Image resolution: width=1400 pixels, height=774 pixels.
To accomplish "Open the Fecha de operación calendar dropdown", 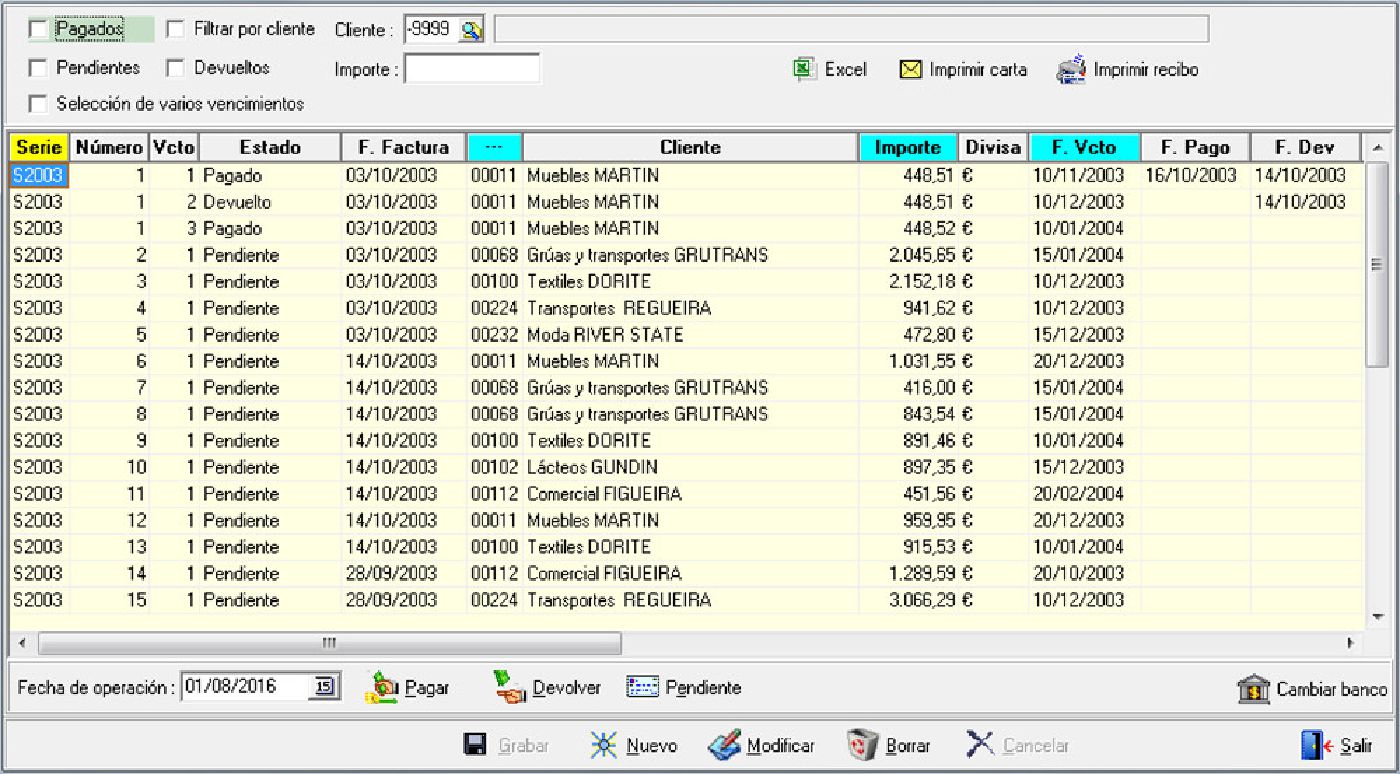I will 328,687.
